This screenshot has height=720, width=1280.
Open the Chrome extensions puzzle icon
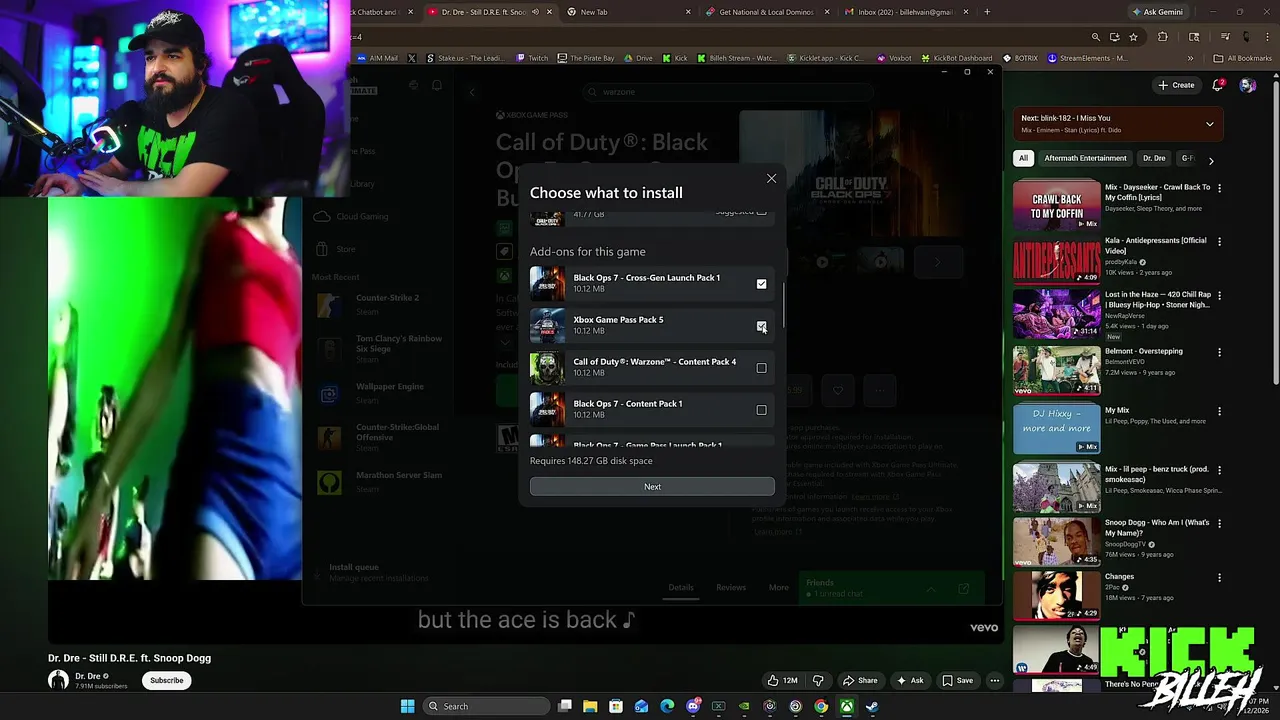(x=1162, y=37)
